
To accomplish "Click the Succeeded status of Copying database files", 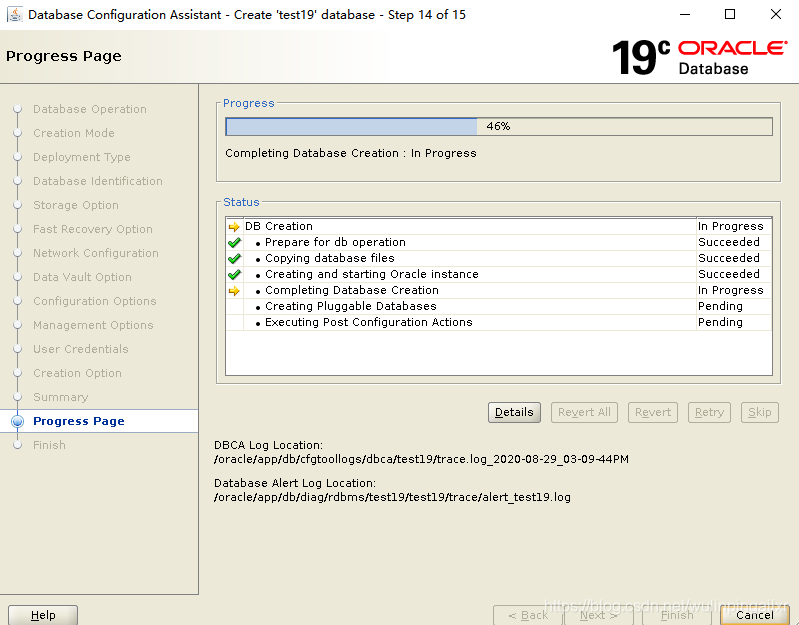I will [729, 258].
